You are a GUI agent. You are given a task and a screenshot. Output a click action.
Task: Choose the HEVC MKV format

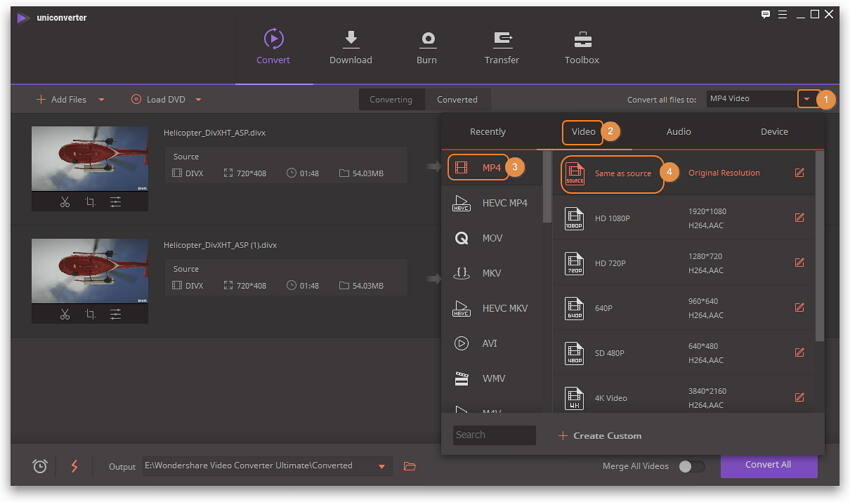click(x=493, y=308)
